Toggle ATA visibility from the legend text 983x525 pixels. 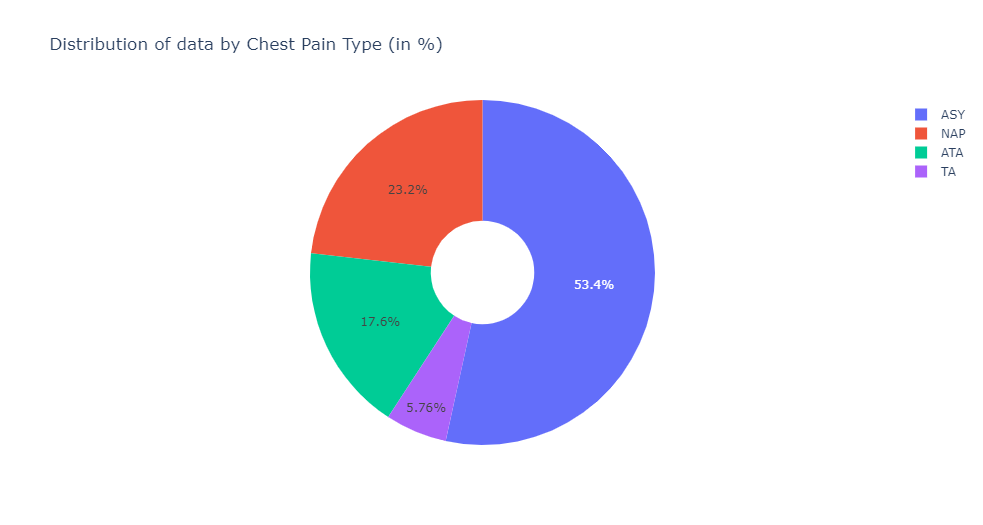[x=952, y=152]
